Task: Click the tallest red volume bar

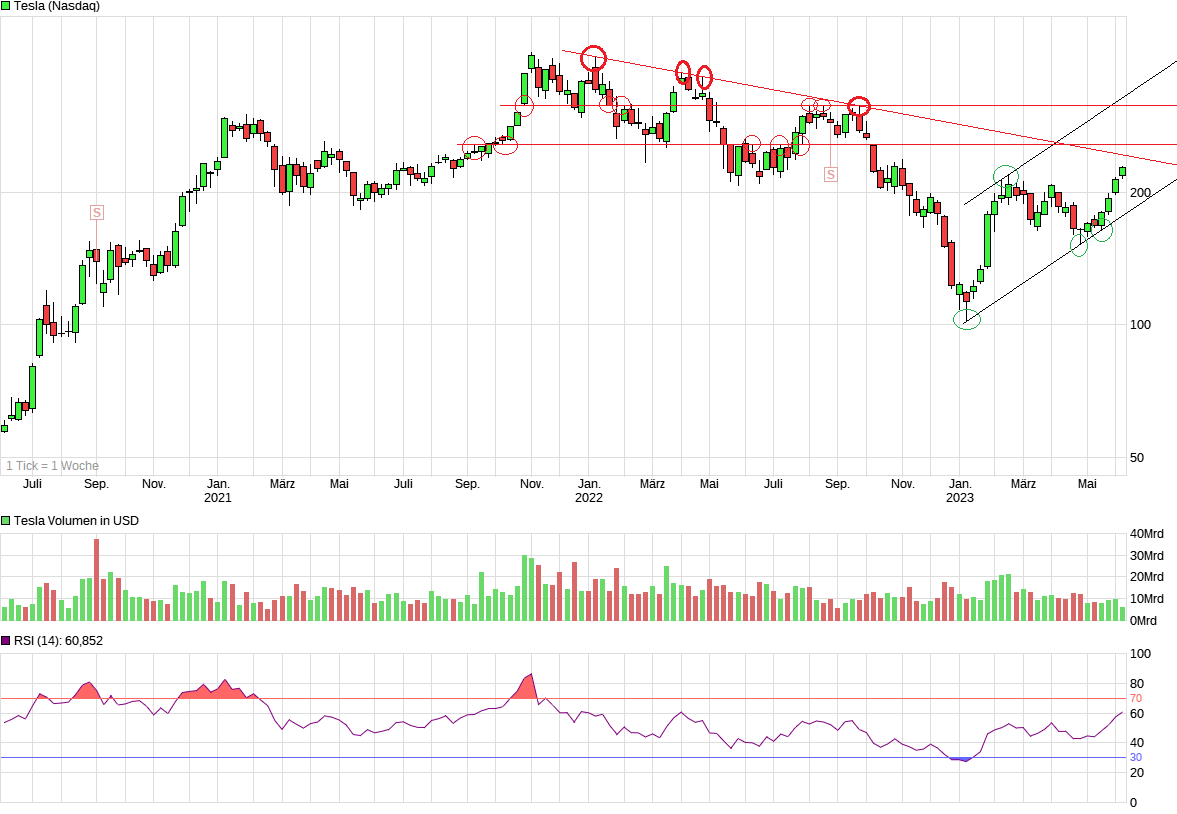Action: 96,580
